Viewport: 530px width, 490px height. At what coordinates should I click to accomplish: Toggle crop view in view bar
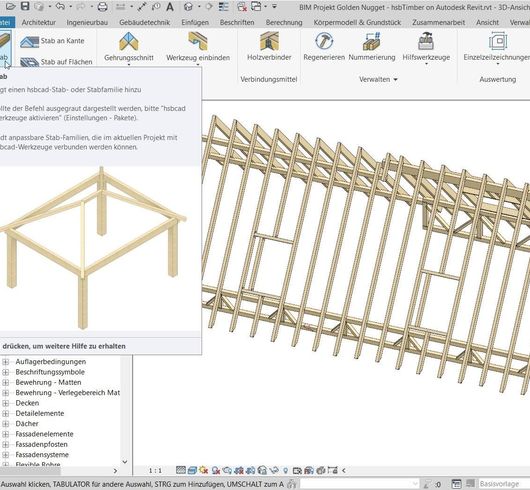coord(239,470)
